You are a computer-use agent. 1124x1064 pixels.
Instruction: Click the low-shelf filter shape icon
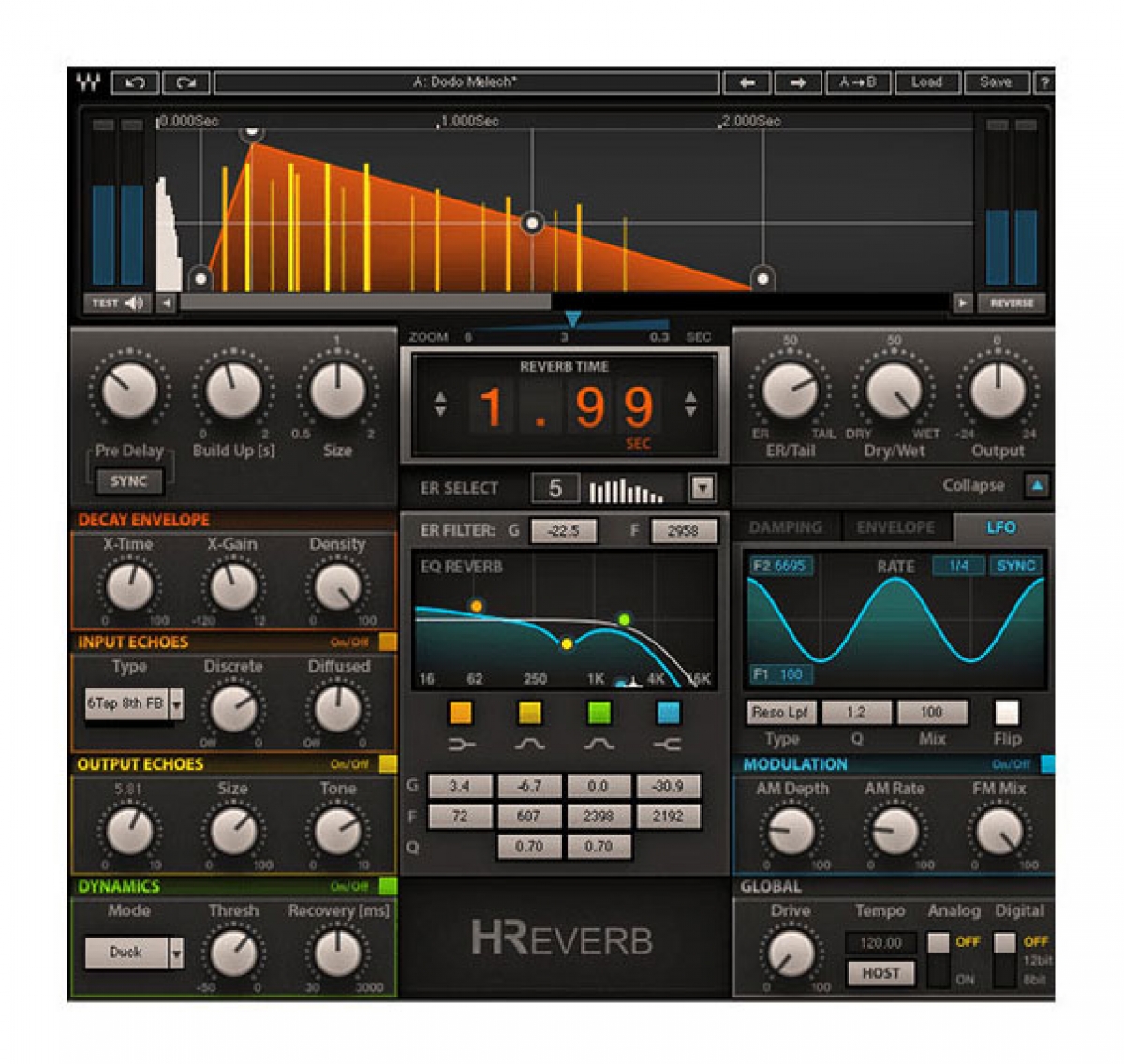pos(461,745)
